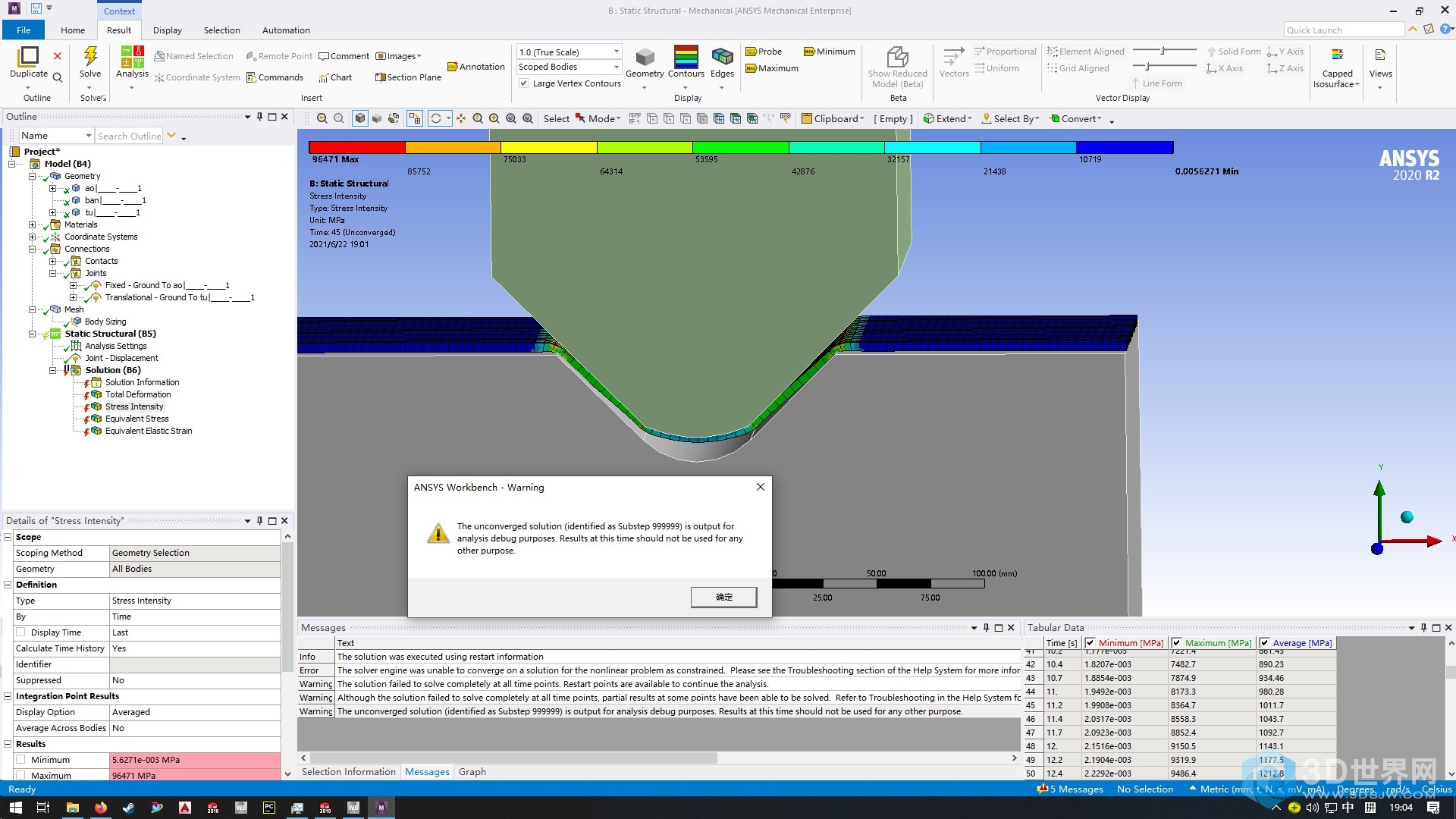The width and height of the screenshot is (1456, 819).
Task: Insert a Section Plane
Action: (408, 77)
